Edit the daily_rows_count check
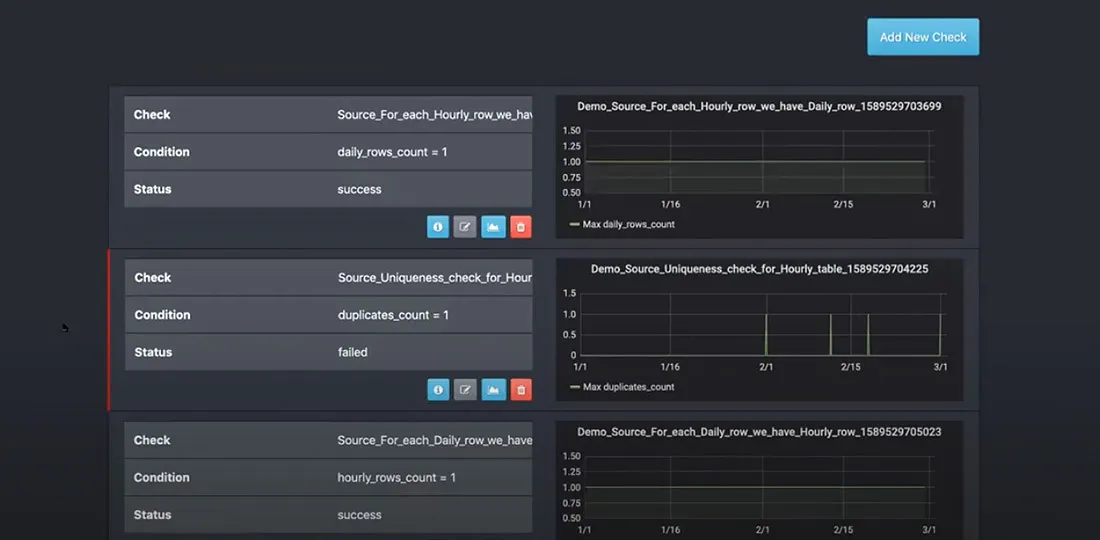Viewport: 1100px width, 540px height. (x=465, y=227)
